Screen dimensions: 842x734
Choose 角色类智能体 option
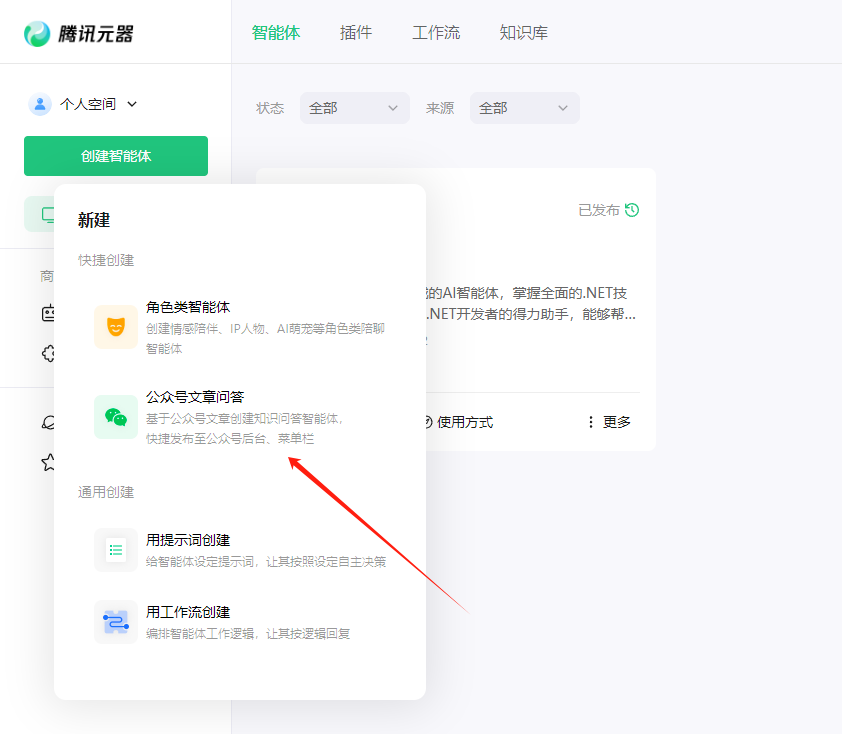240,327
